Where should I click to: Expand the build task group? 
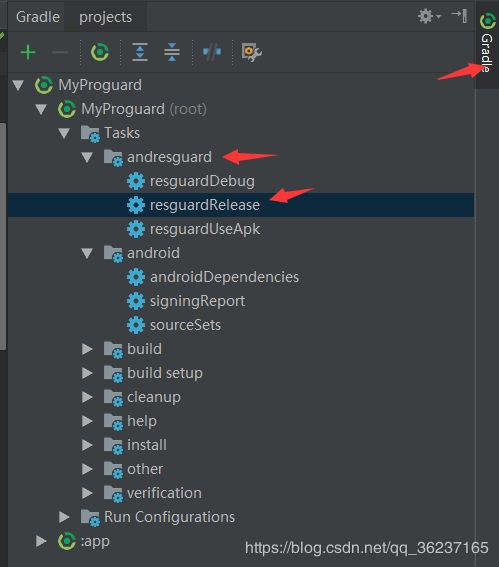[x=87, y=349]
